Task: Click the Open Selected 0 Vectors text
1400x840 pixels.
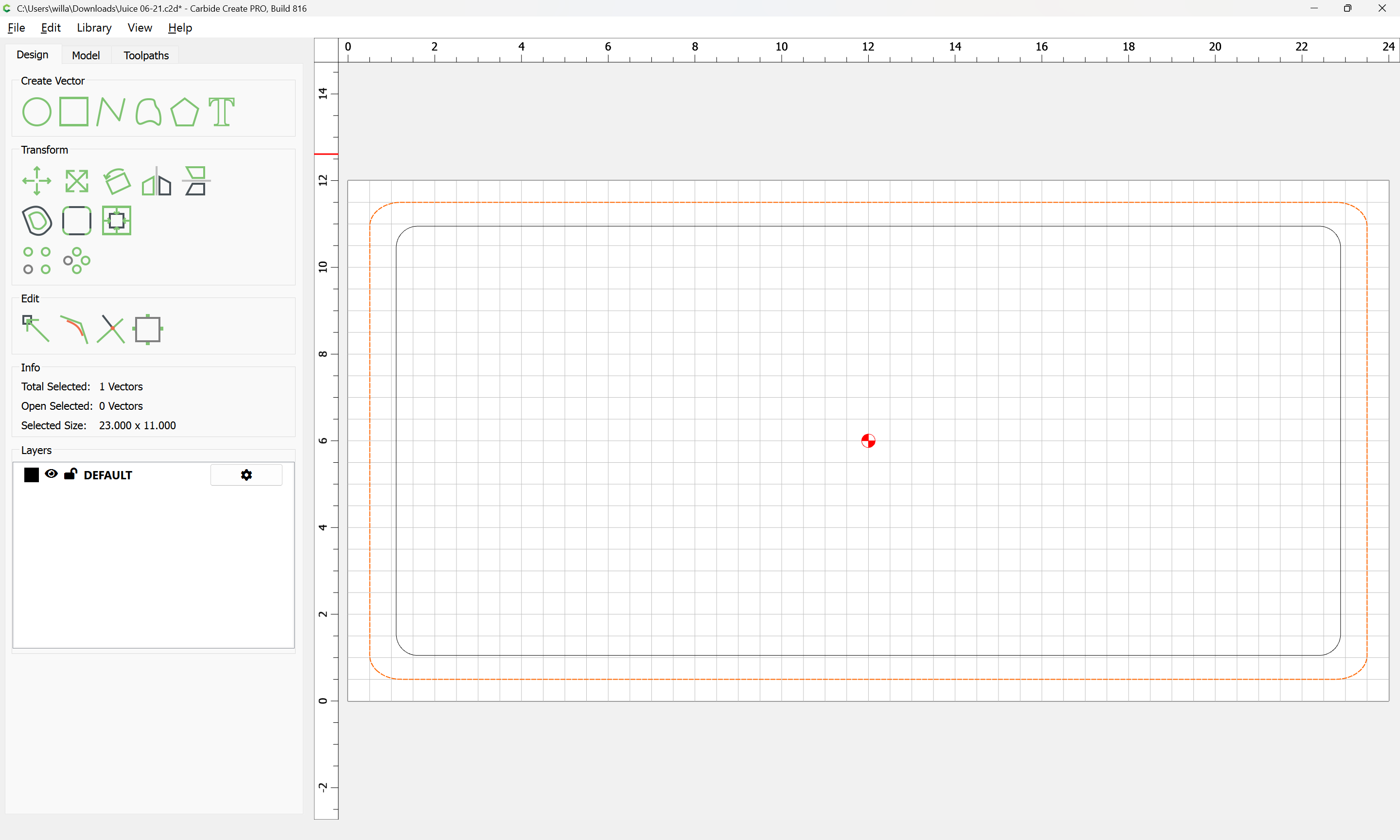Action: point(82,406)
